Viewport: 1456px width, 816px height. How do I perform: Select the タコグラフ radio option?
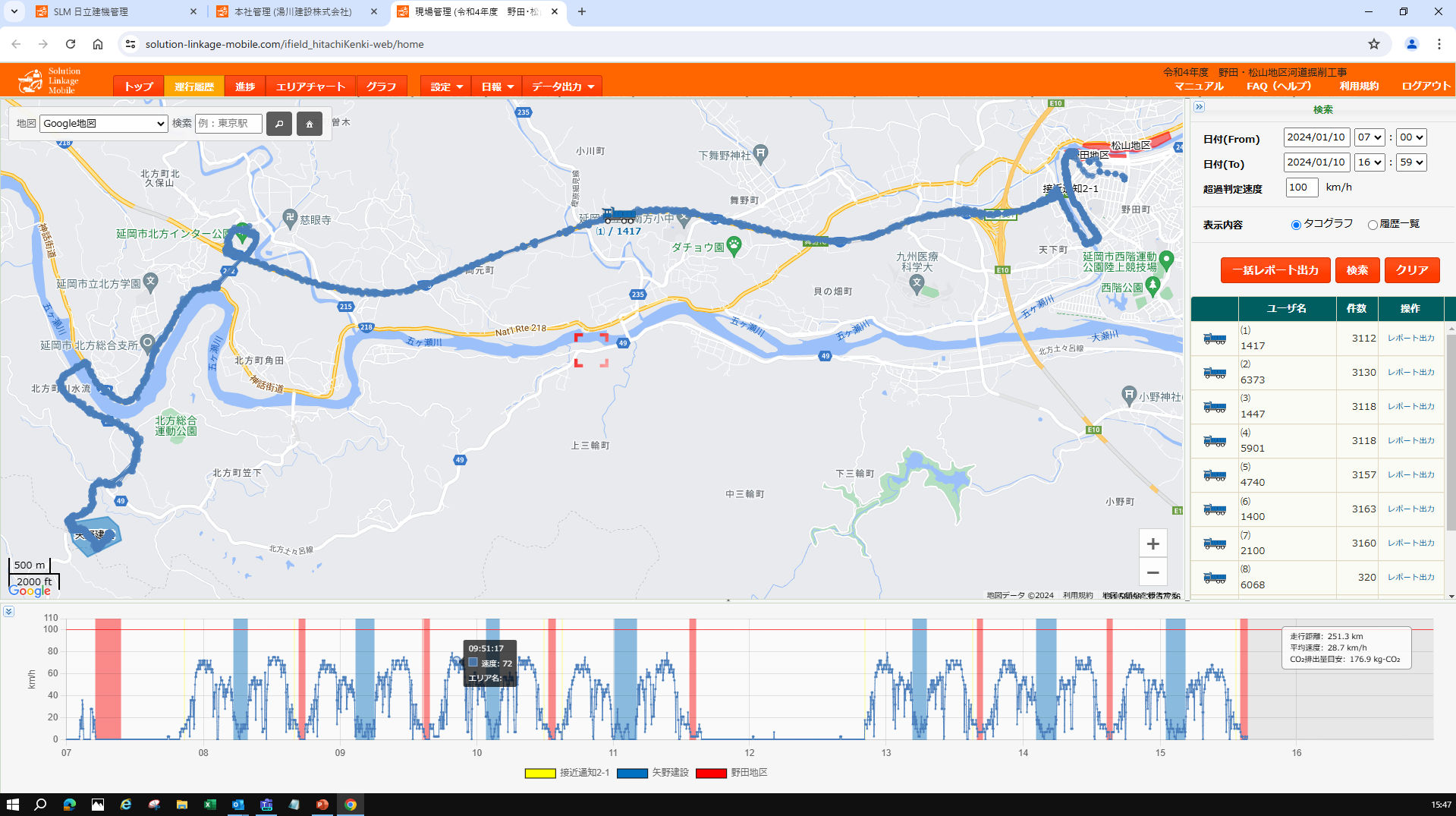tap(1296, 225)
